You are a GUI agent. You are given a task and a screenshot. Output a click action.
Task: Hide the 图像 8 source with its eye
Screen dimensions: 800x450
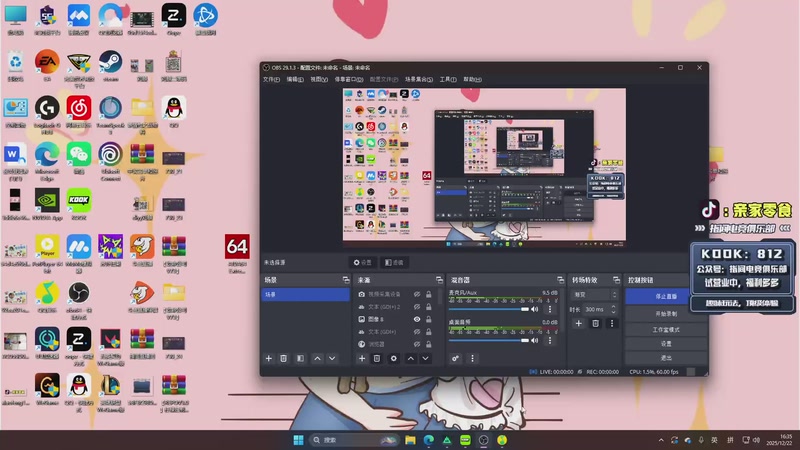coord(417,319)
